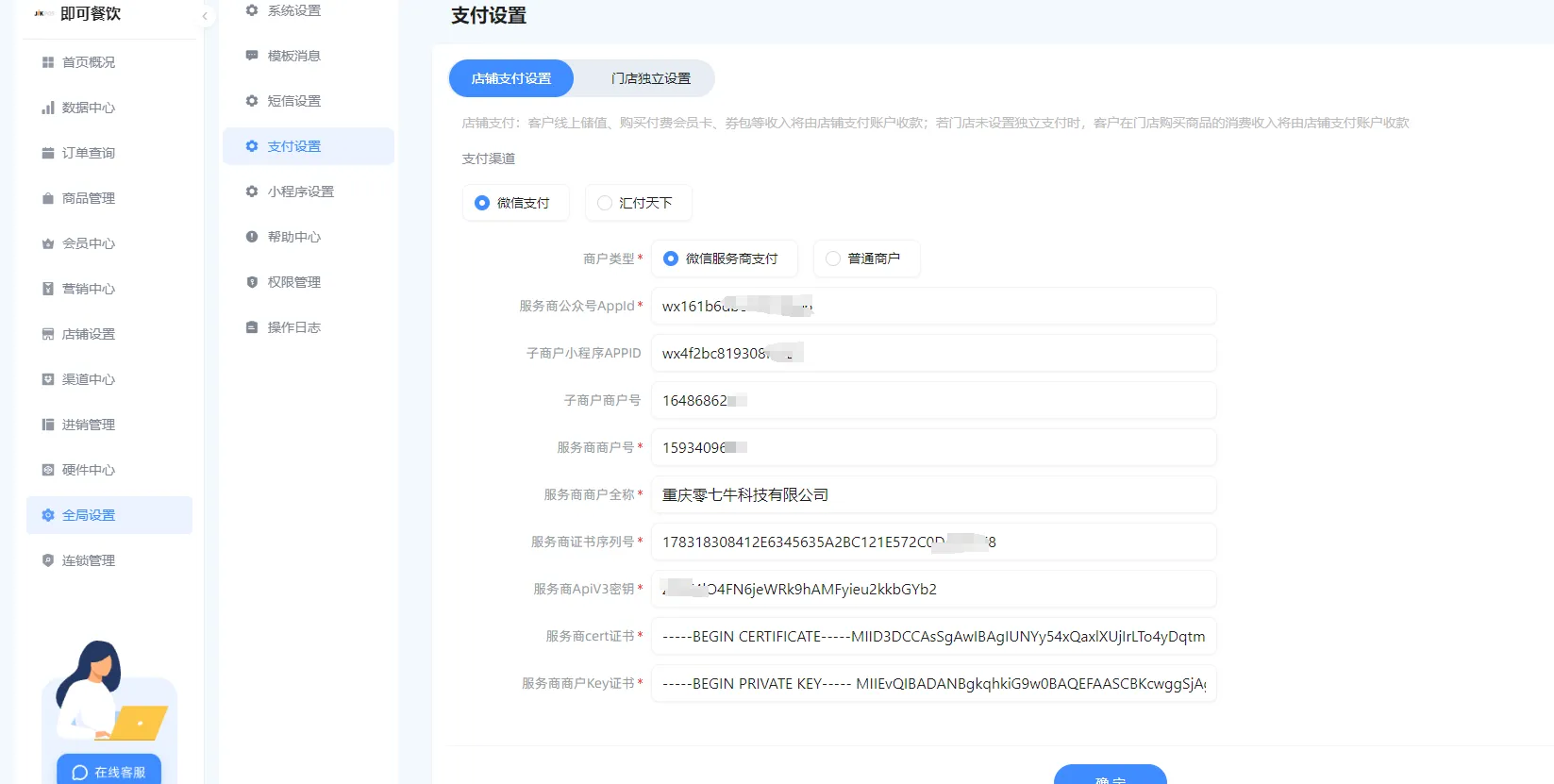This screenshot has width=1554, height=784.
Task: Click the 在线客服 button
Action: (109, 770)
